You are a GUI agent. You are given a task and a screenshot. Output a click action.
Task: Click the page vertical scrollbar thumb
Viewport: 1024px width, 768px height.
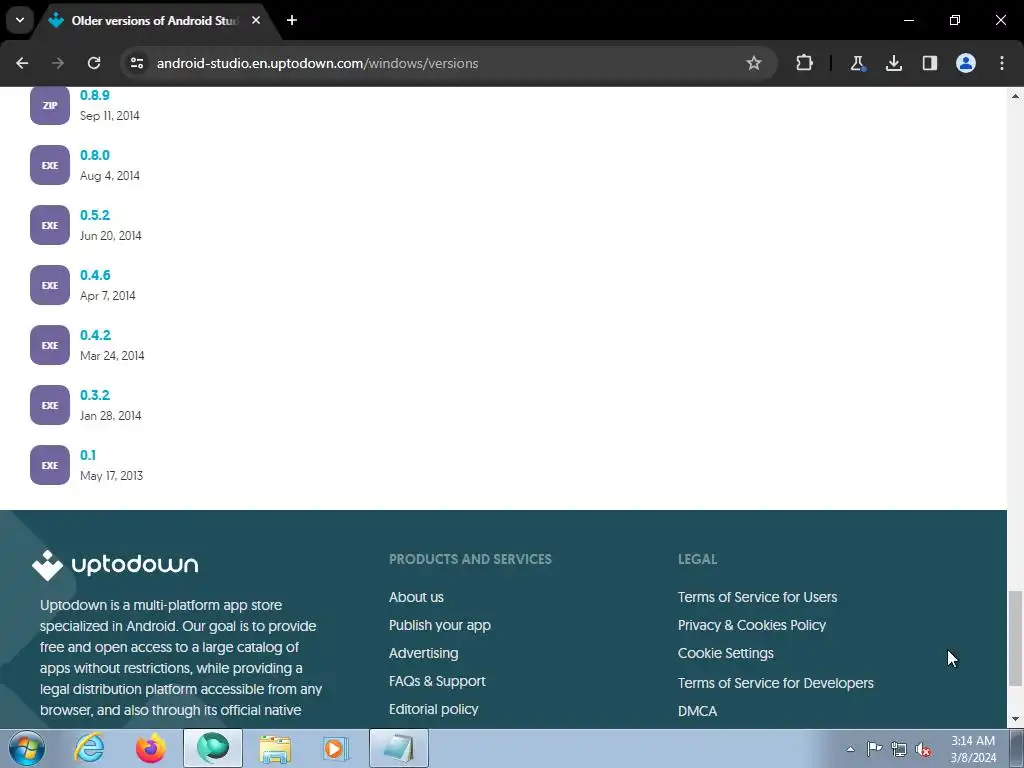[1015, 638]
